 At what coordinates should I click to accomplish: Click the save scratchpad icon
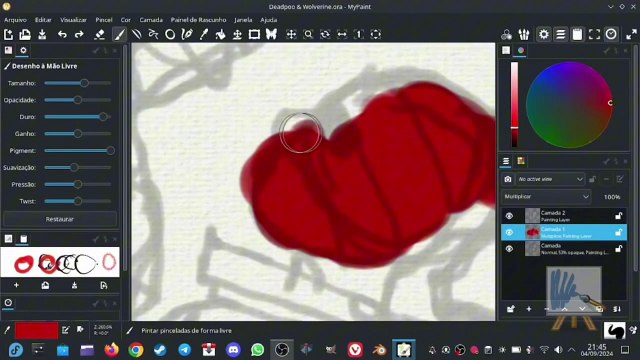74,285
